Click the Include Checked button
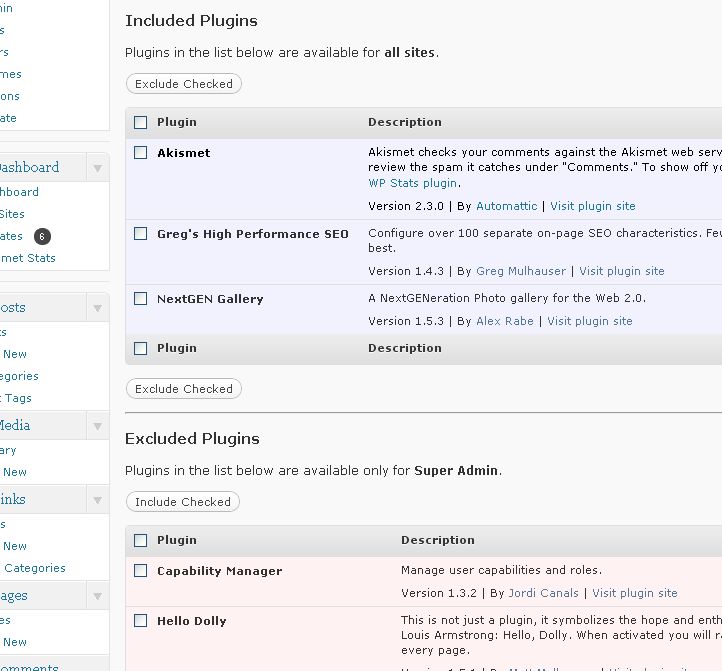The width and height of the screenshot is (722, 671). click(x=183, y=502)
